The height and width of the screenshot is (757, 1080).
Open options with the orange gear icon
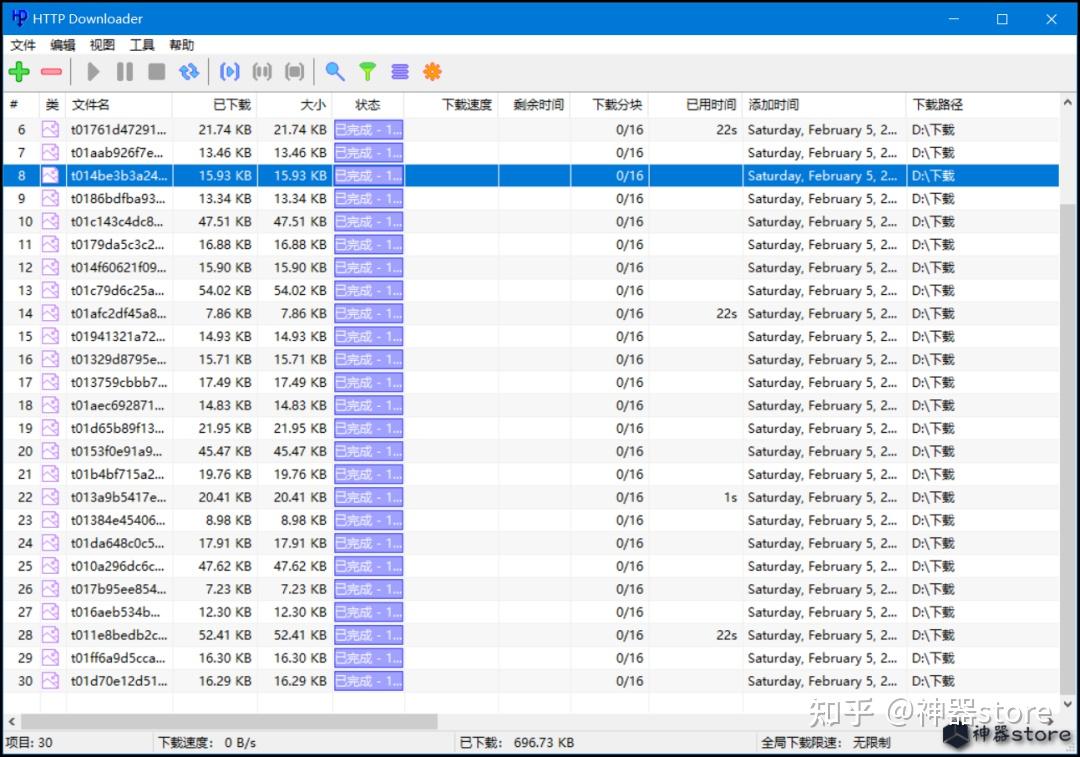(433, 72)
